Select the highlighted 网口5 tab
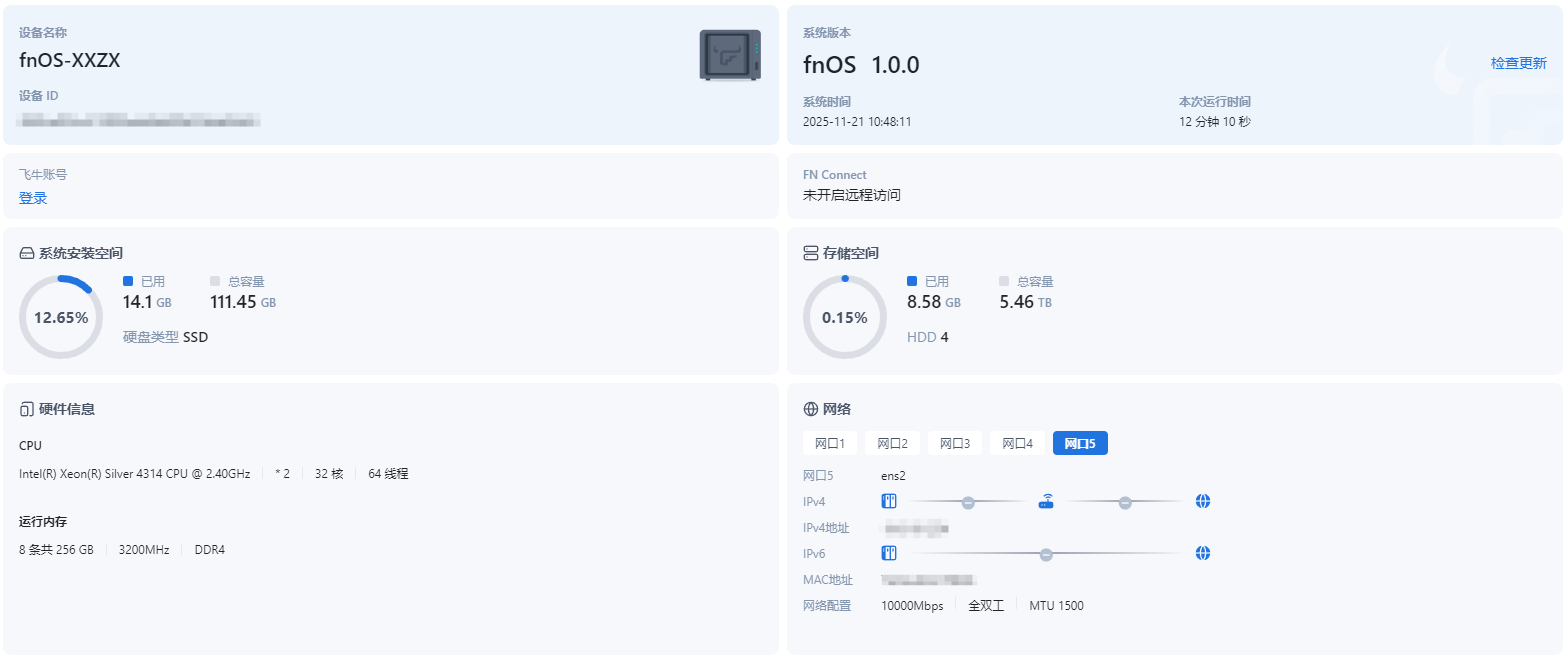This screenshot has height=665, width=1567. point(1080,443)
